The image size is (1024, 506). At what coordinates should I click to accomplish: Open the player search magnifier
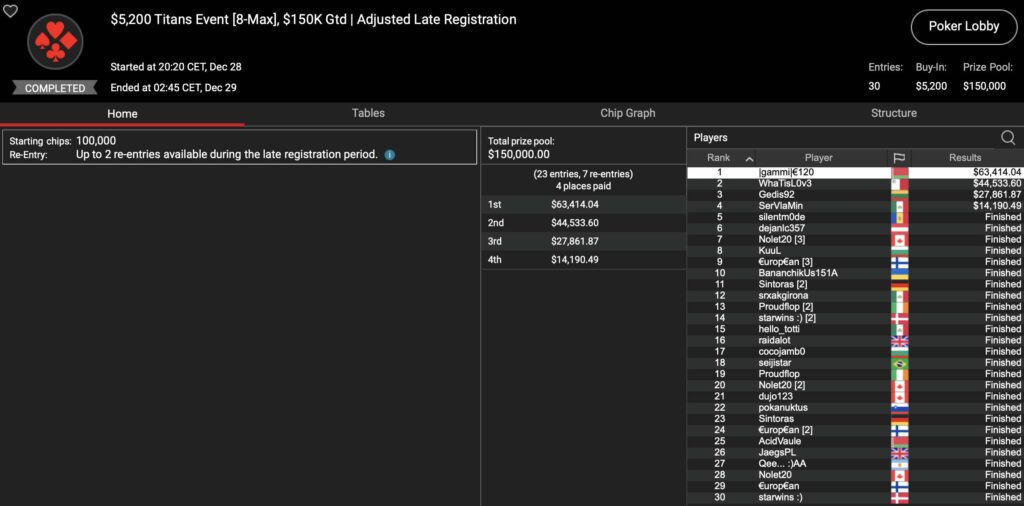(x=1007, y=138)
